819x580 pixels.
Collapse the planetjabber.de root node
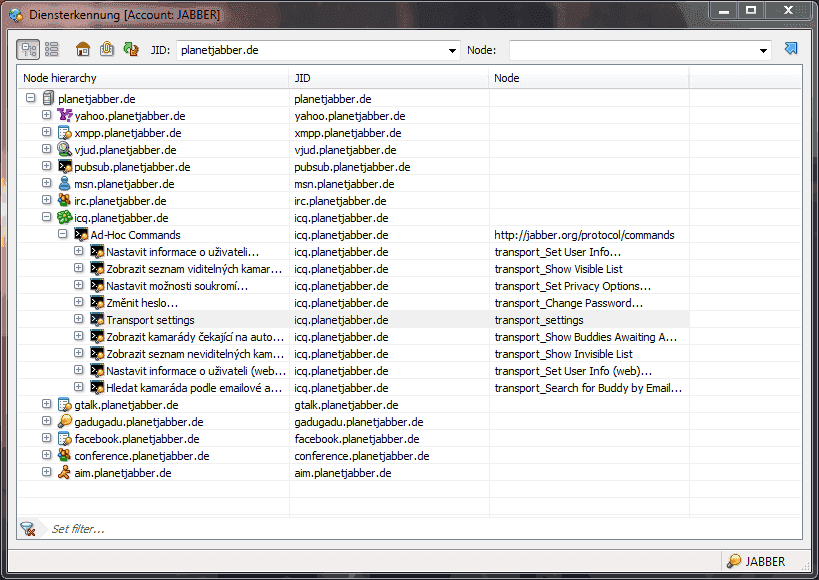coord(31,98)
